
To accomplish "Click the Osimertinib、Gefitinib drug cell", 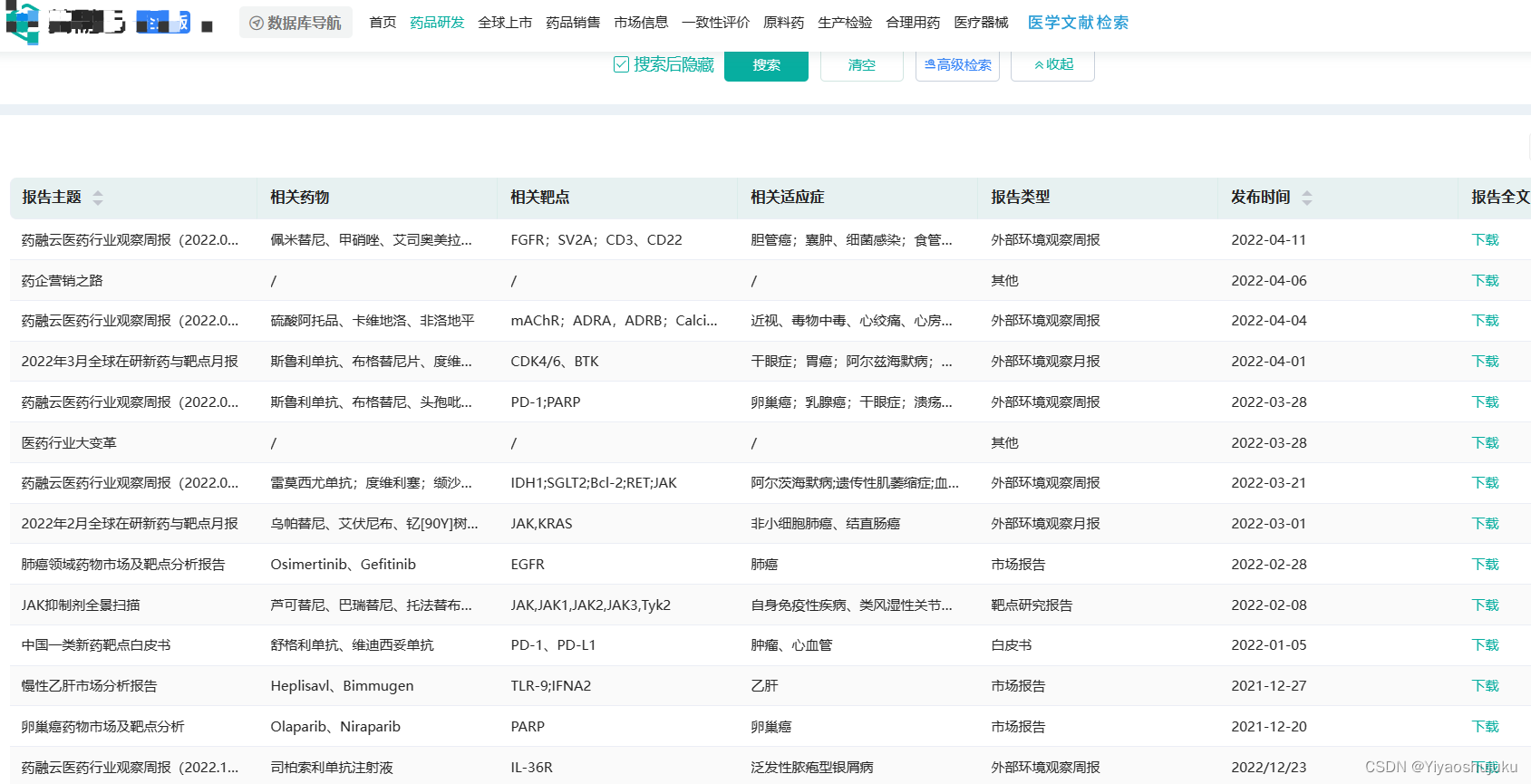I will tap(344, 565).
